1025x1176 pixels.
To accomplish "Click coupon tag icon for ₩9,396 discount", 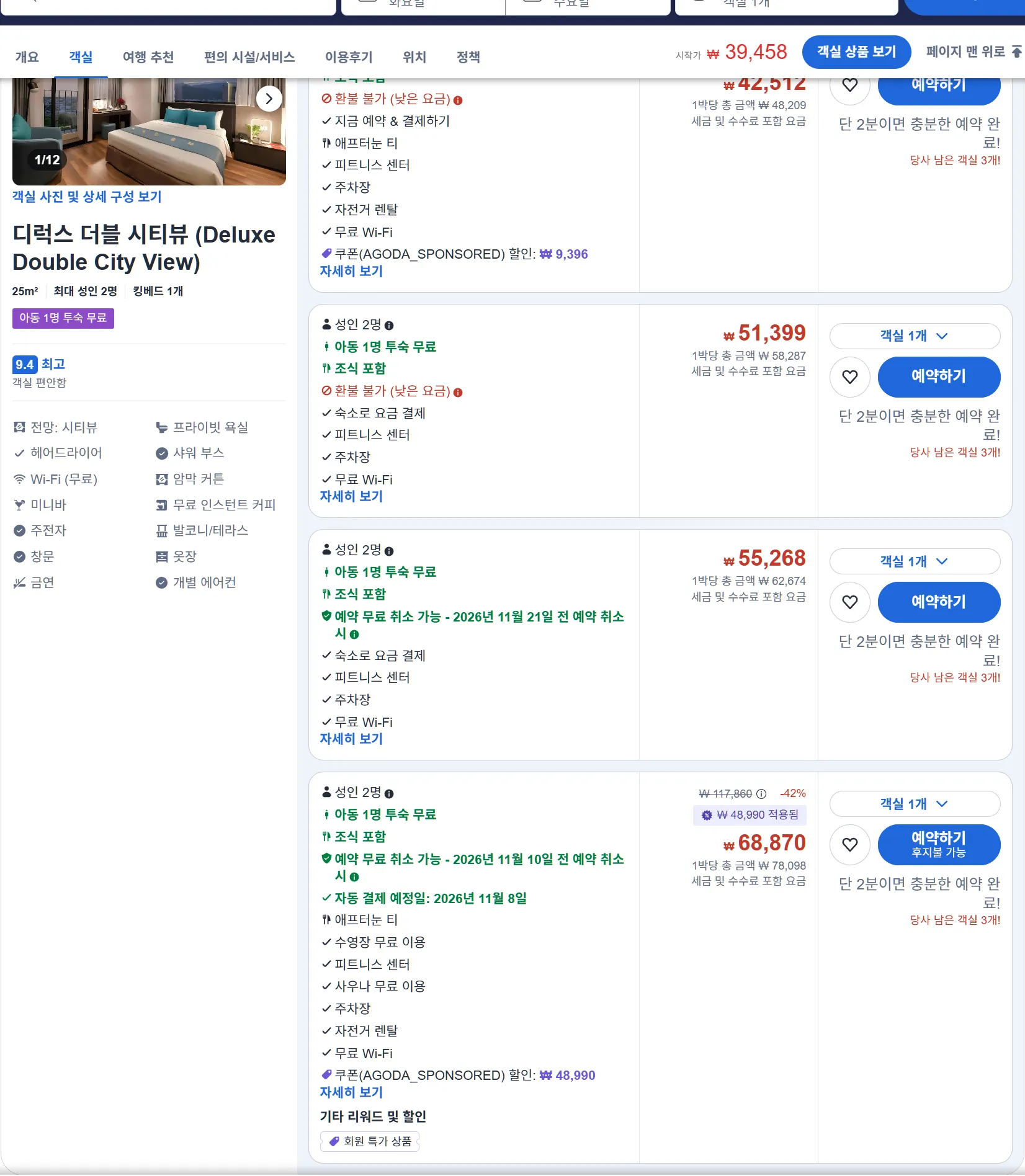I will tap(326, 254).
